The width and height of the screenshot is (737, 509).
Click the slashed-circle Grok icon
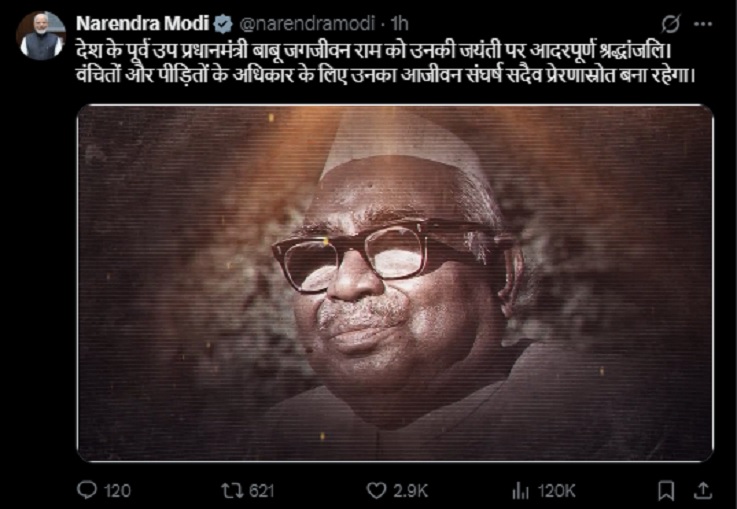pyautogui.click(x=670, y=24)
